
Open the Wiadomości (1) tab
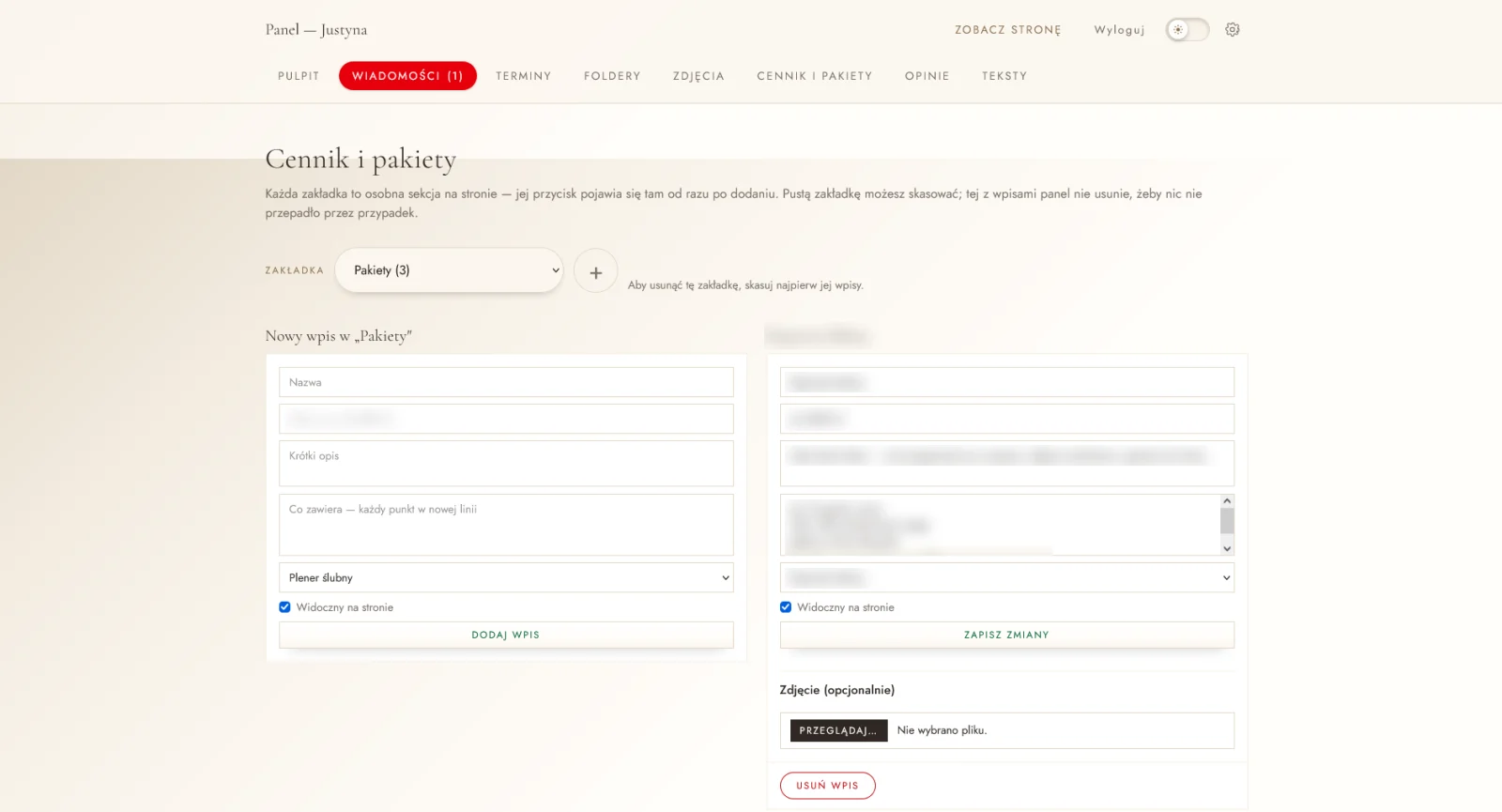pyautogui.click(x=407, y=76)
